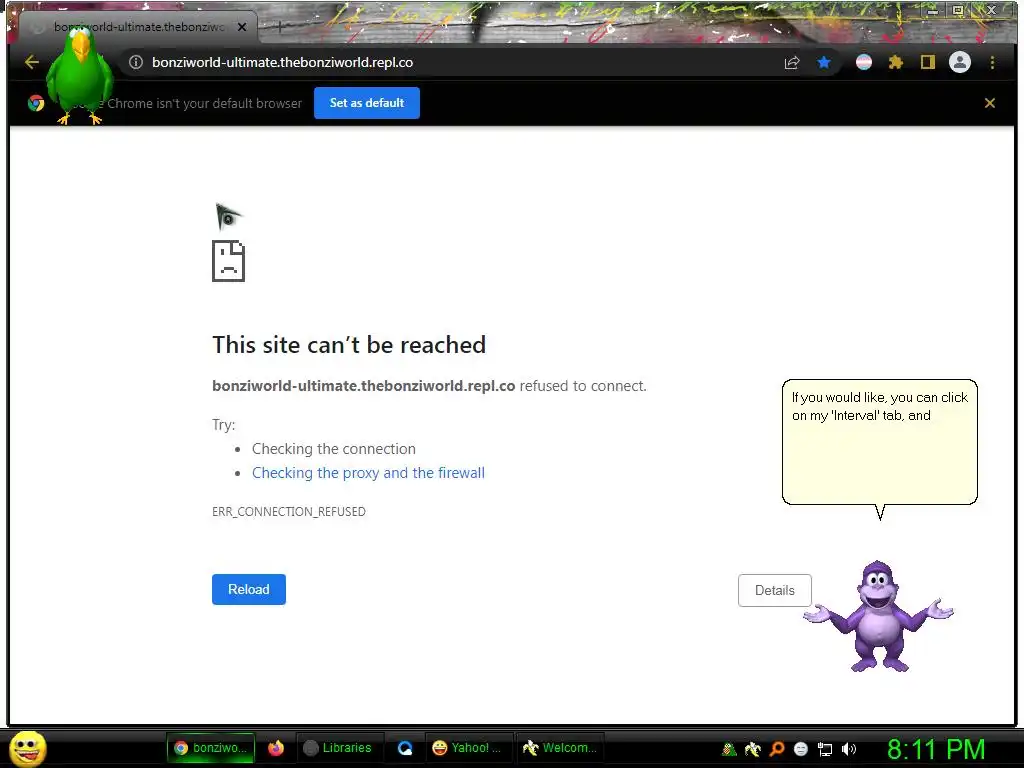Viewport: 1024px width, 768px height.
Task: View site information icon in address bar
Action: pyautogui.click(x=136, y=62)
